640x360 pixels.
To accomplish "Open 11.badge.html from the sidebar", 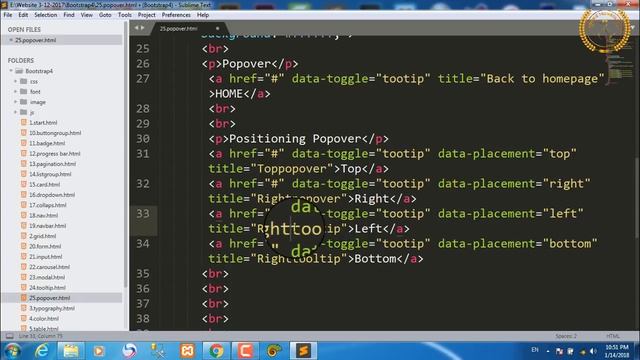I will [x=47, y=143].
